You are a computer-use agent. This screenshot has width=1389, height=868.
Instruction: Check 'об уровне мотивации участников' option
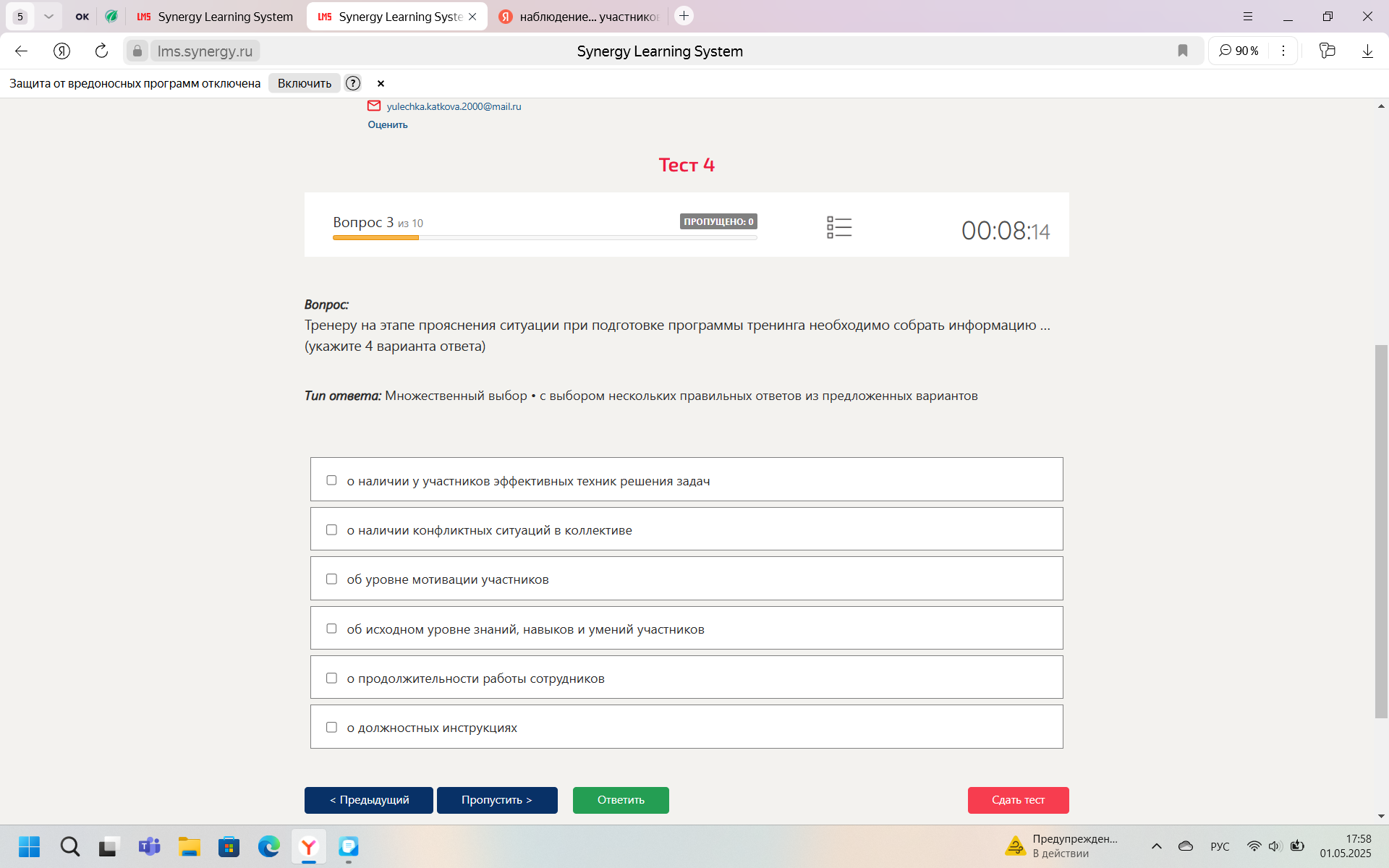pos(331,579)
